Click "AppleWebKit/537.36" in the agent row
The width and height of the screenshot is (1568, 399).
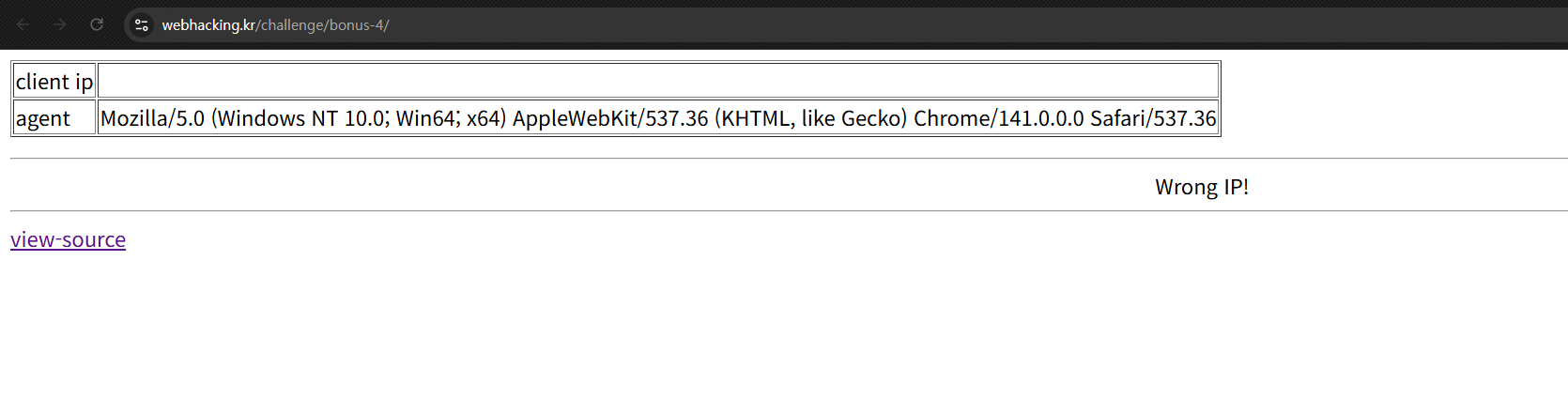pyautogui.click(x=610, y=118)
